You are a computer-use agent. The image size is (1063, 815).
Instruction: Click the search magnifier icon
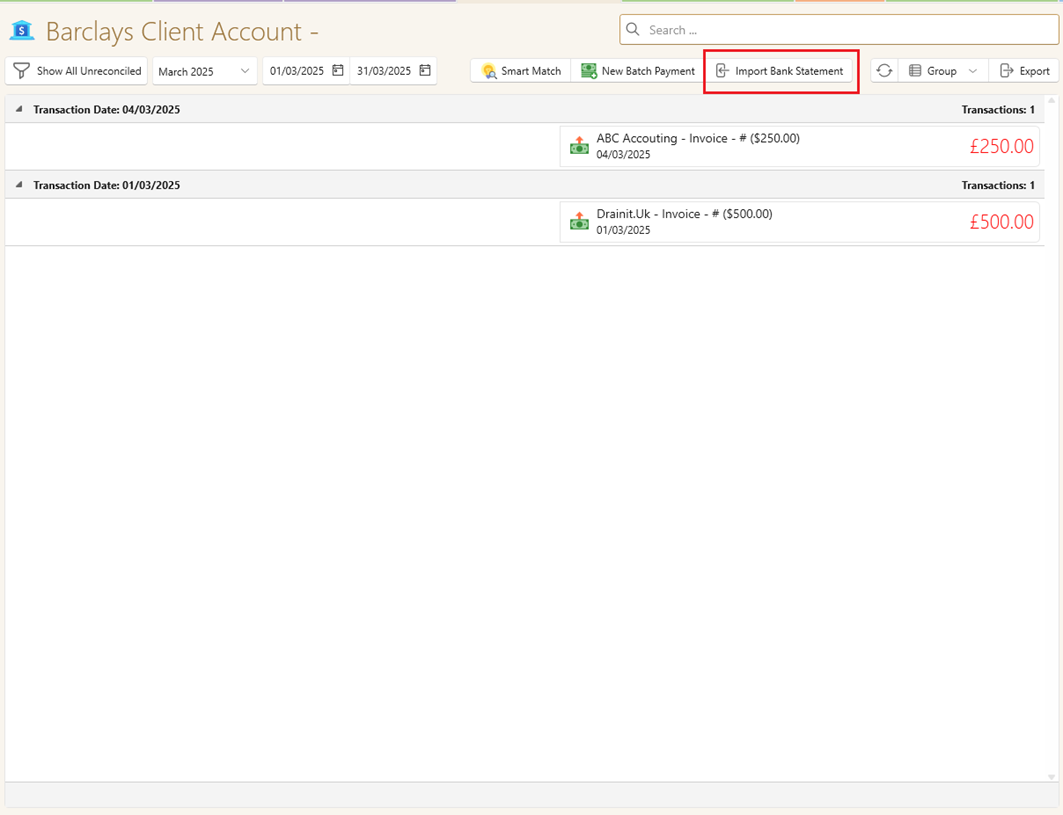633,30
